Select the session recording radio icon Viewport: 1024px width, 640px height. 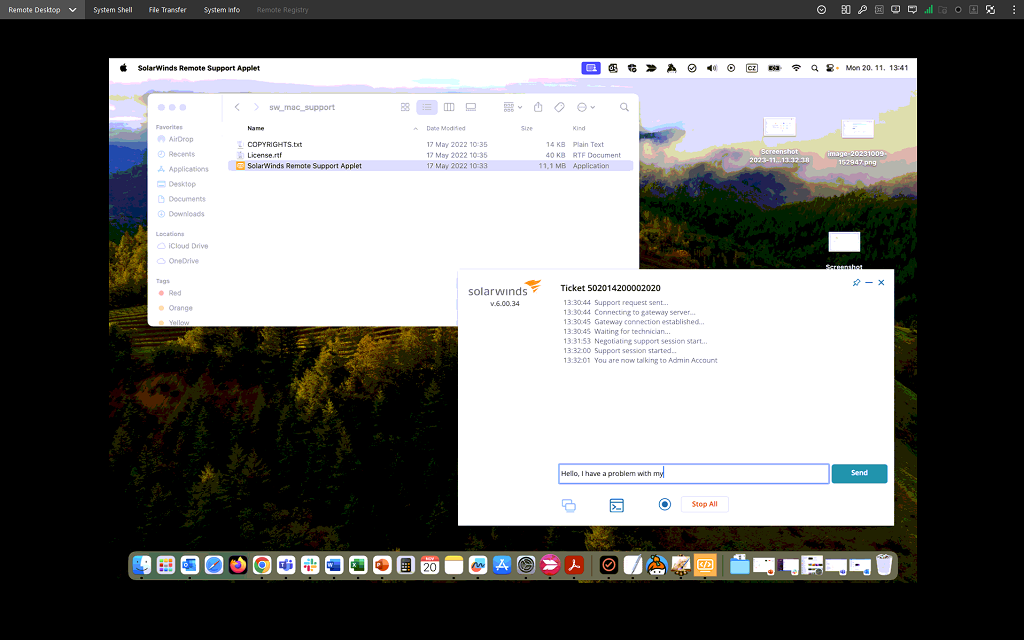[664, 504]
